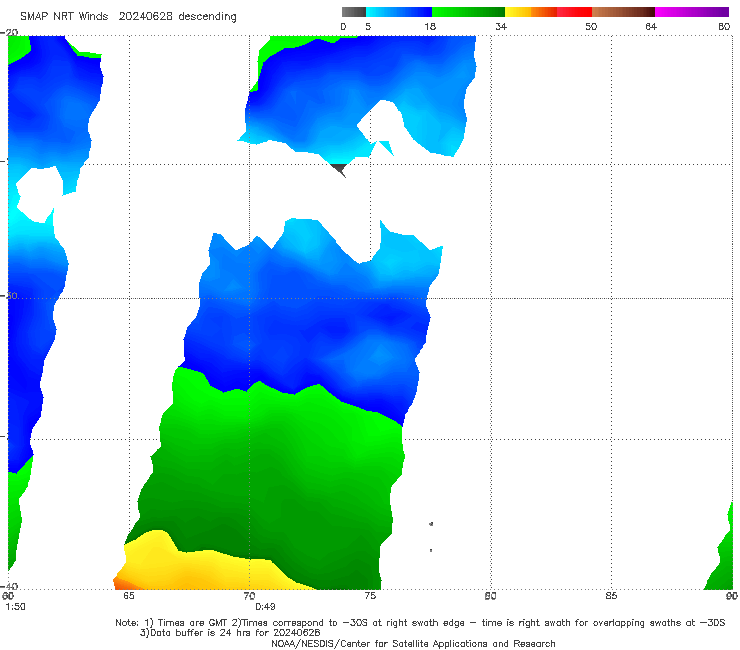Click the longitude axis label '60'
740x650 pixels.
[x=8, y=596]
